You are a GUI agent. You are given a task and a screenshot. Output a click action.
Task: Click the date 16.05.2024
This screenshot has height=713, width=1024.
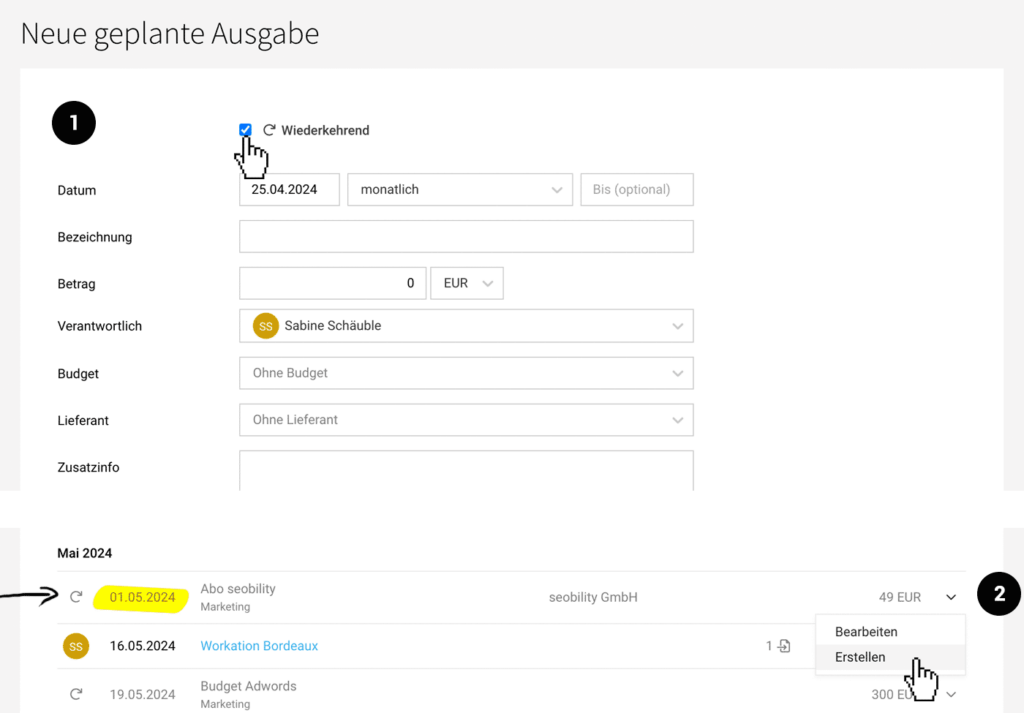pos(142,646)
